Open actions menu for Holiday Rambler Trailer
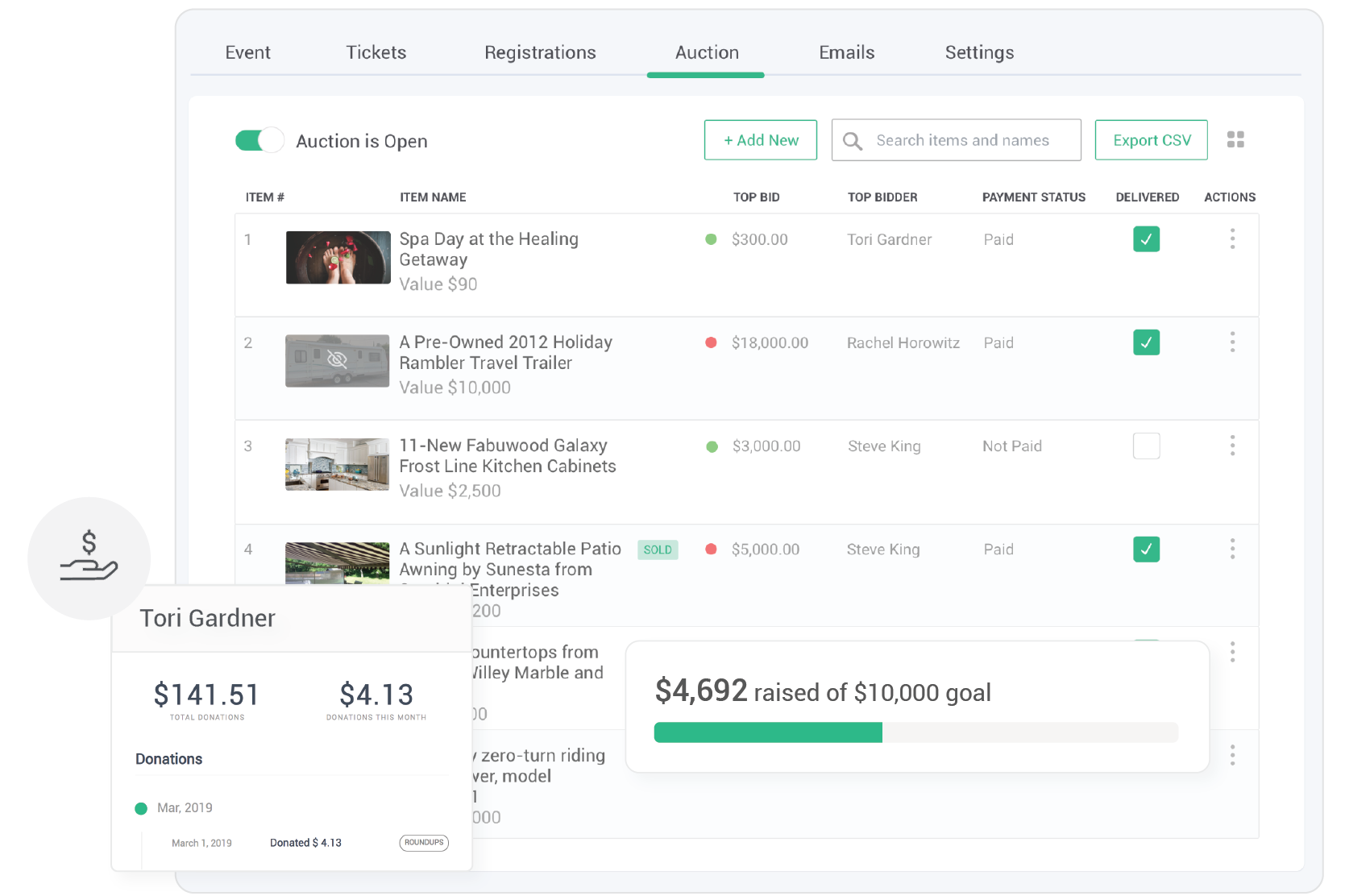 [1232, 342]
